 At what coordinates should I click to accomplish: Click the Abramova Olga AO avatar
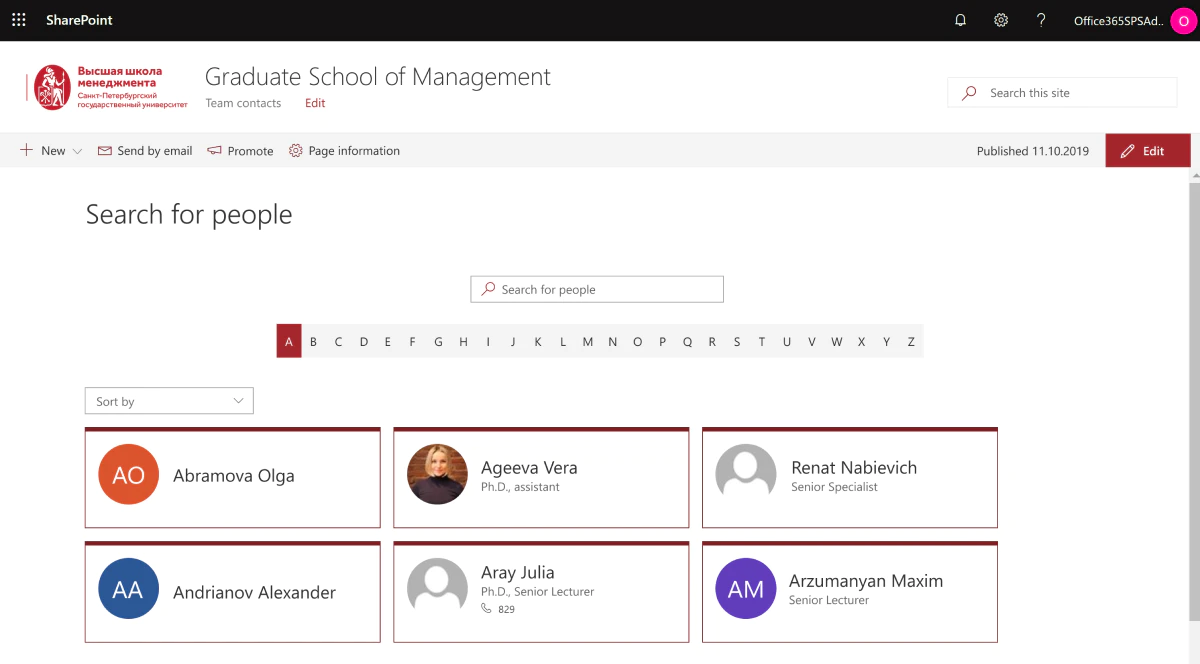[129, 475]
